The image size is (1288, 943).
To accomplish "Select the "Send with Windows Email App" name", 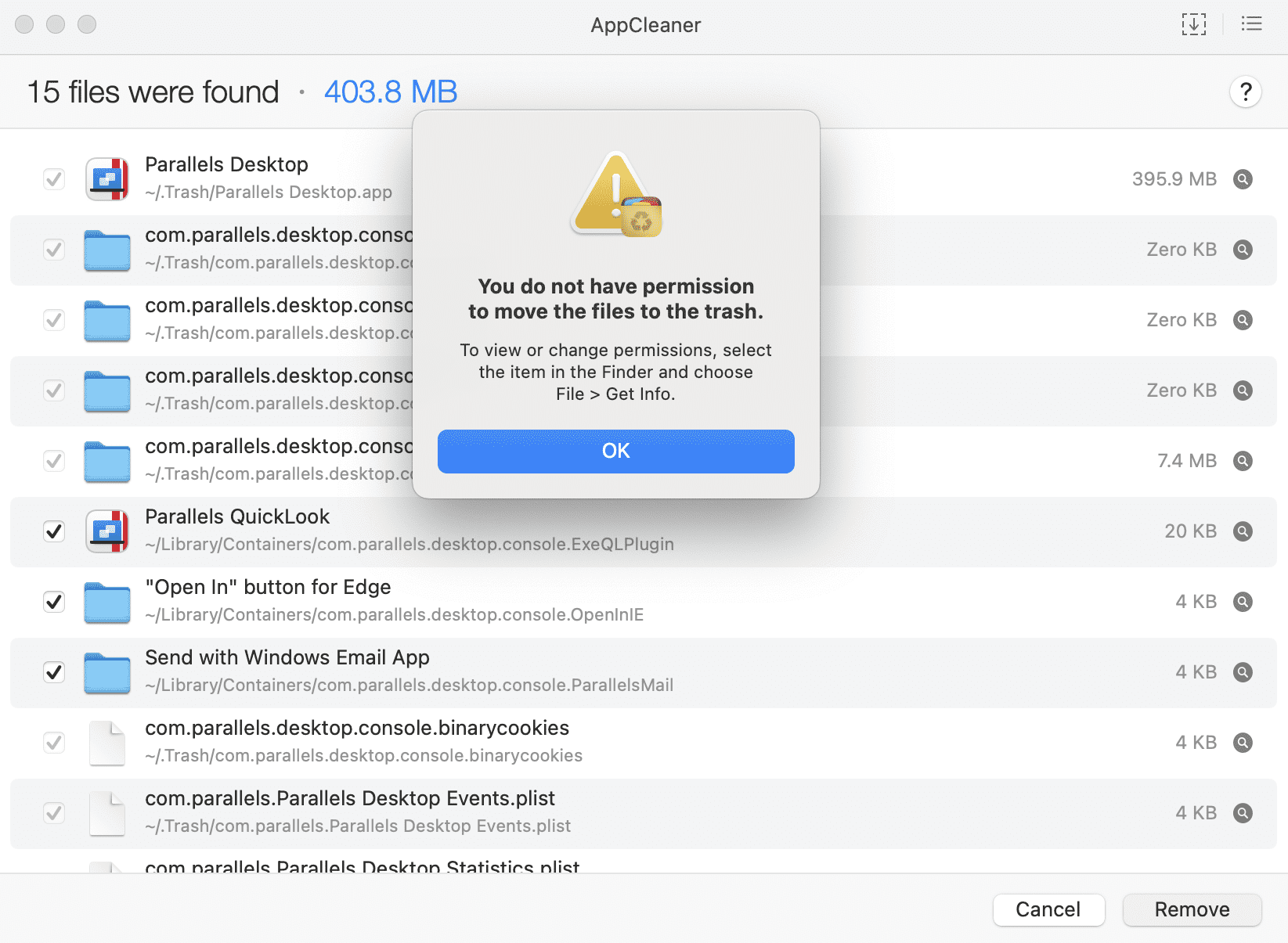I will [287, 657].
